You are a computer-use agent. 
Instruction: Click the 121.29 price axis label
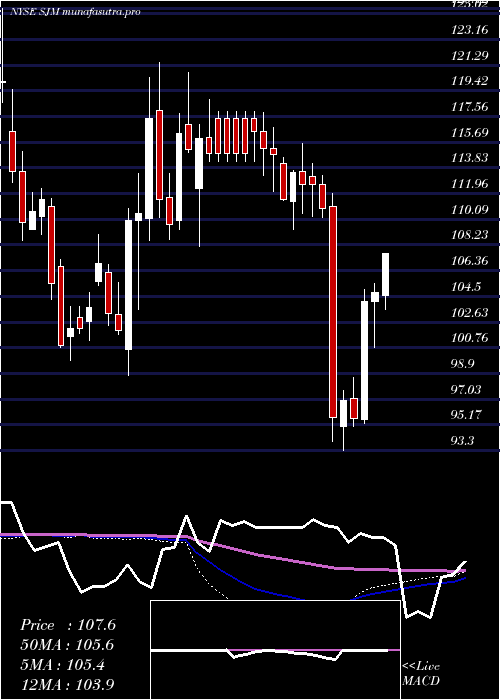coord(468,56)
